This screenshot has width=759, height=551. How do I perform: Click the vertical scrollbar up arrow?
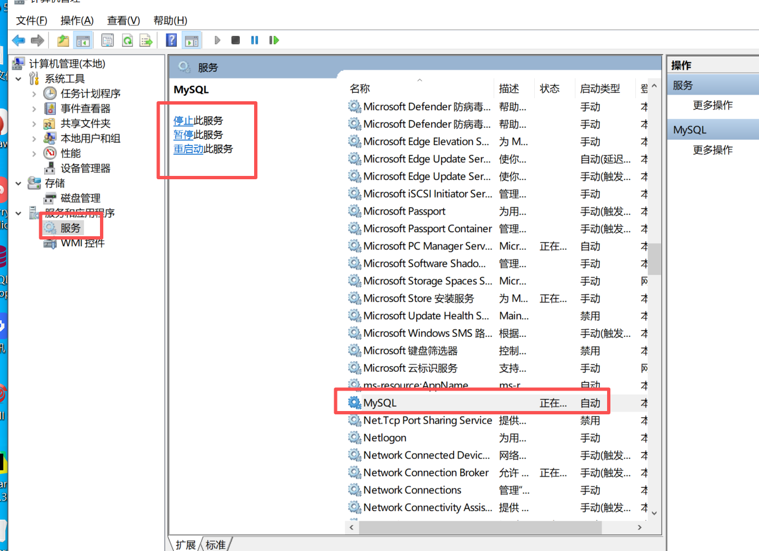coord(654,86)
